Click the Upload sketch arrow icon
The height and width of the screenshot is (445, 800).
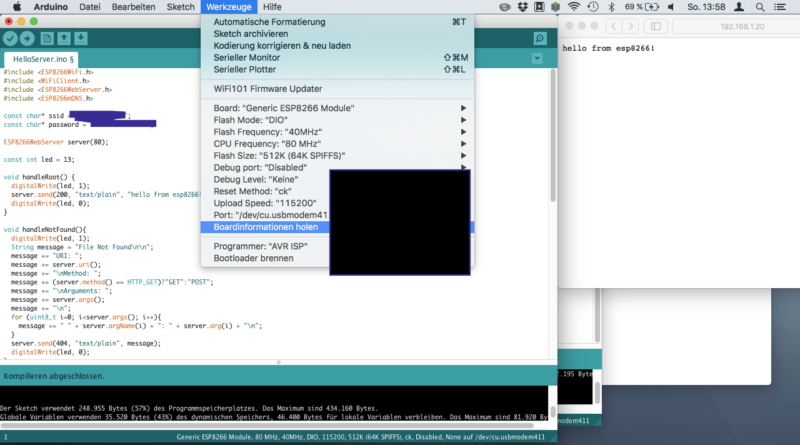[x=27, y=38]
